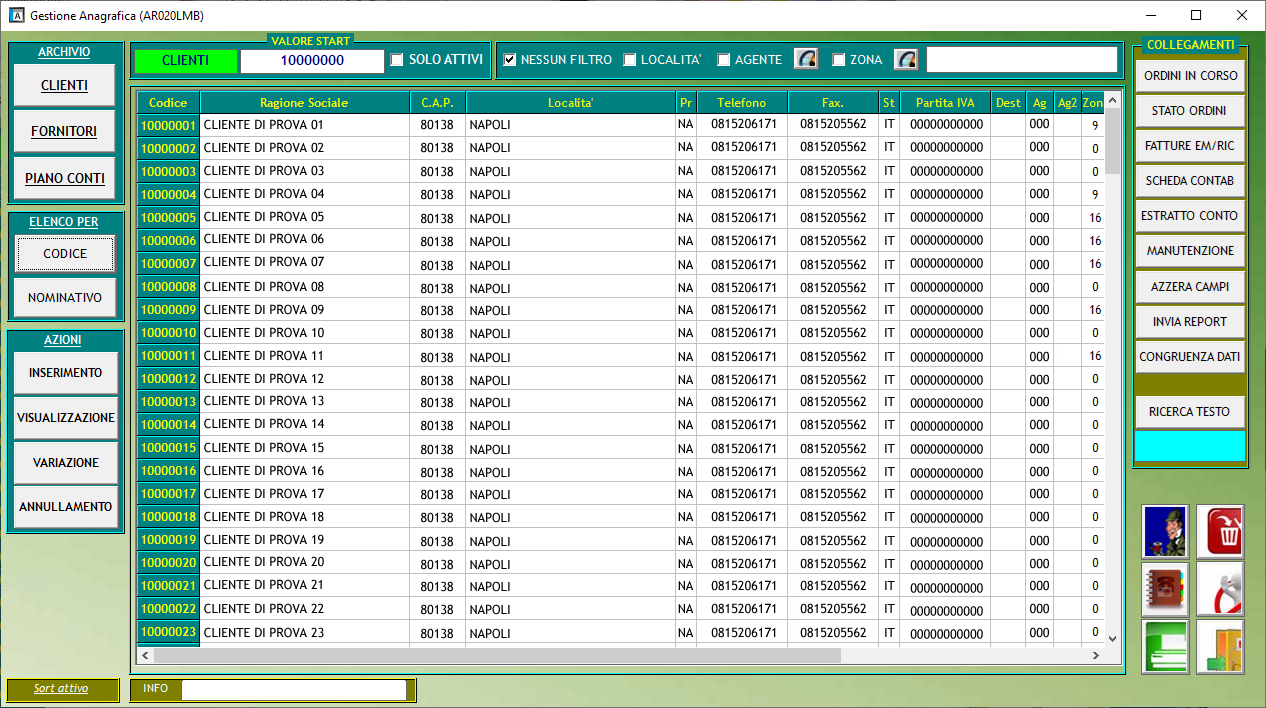Open ORDINI IN CORSO link
Image resolution: width=1266 pixels, height=708 pixels.
[x=1190, y=75]
